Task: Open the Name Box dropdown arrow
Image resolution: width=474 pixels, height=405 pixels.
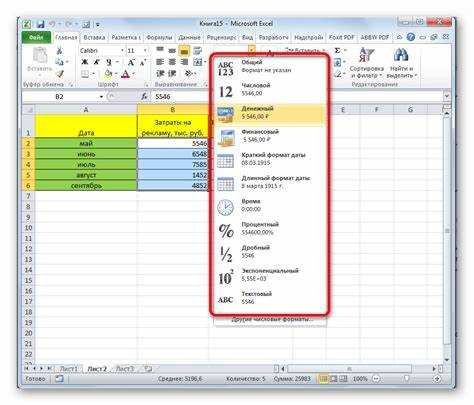Action: [x=101, y=97]
